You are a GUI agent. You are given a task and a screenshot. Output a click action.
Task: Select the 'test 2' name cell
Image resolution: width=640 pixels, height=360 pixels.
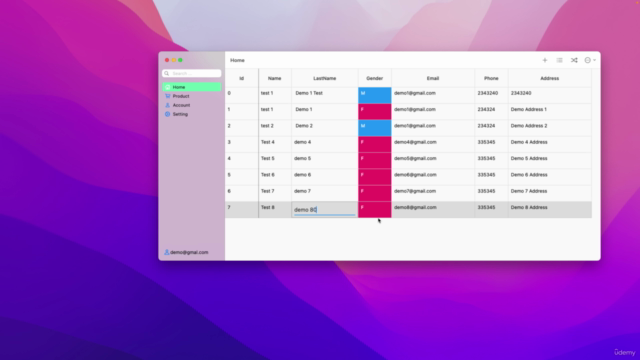click(275, 128)
